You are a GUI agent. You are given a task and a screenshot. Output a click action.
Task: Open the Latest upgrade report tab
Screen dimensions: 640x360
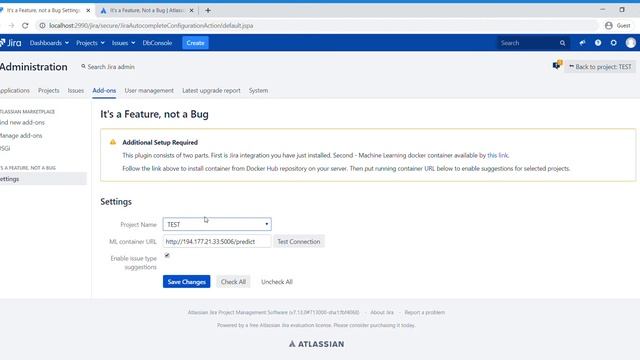[x=211, y=91]
